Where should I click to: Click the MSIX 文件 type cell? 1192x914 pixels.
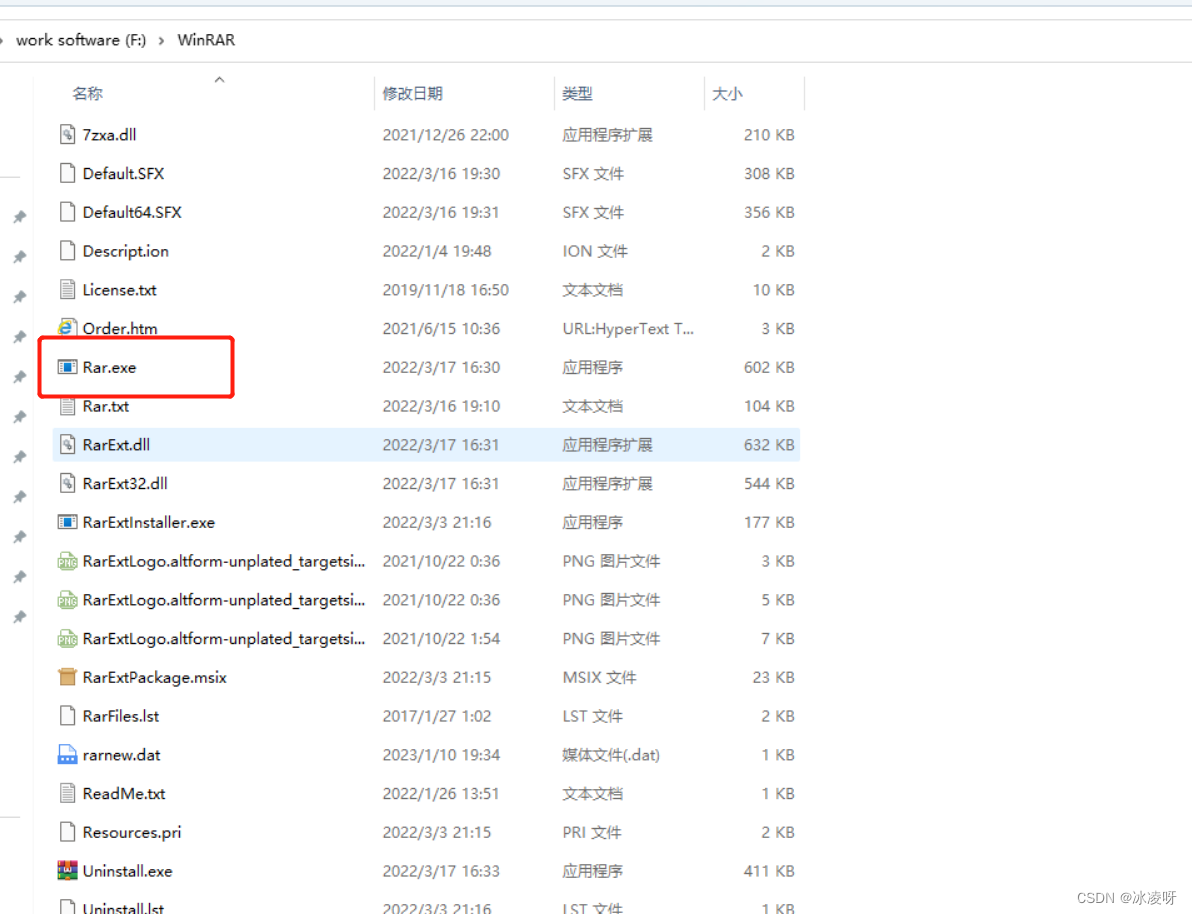coord(599,678)
